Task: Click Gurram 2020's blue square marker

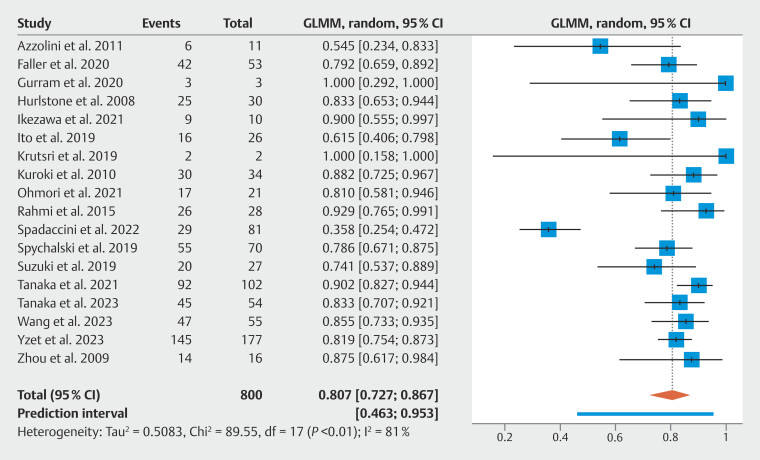Action: point(726,83)
